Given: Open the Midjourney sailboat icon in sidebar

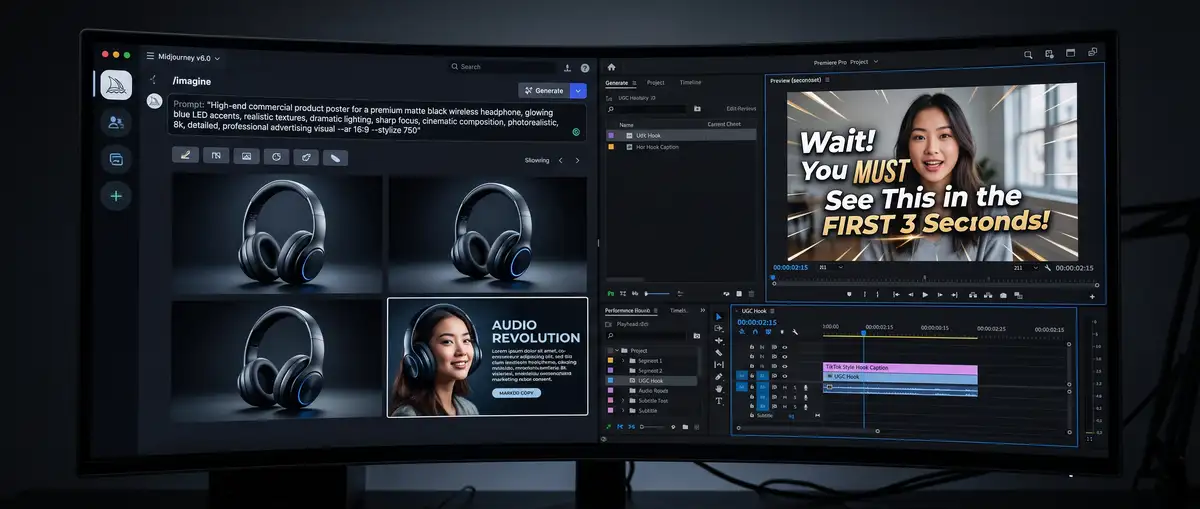Looking at the screenshot, I should point(116,85).
